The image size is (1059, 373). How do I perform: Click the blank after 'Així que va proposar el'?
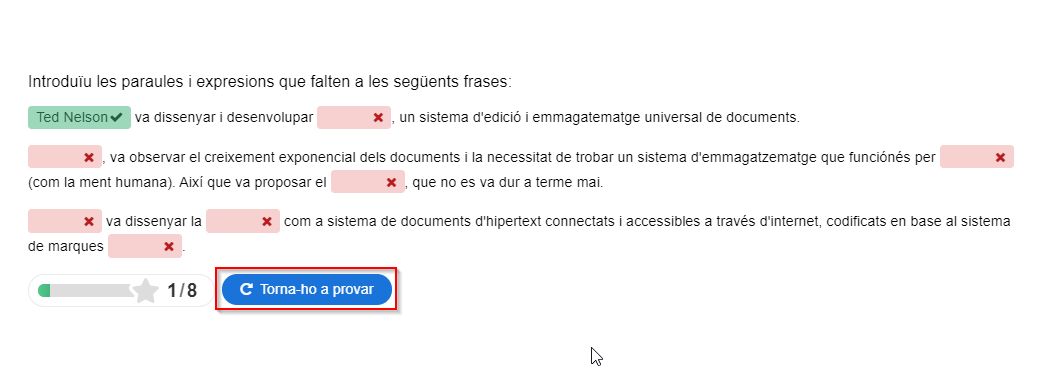367,182
